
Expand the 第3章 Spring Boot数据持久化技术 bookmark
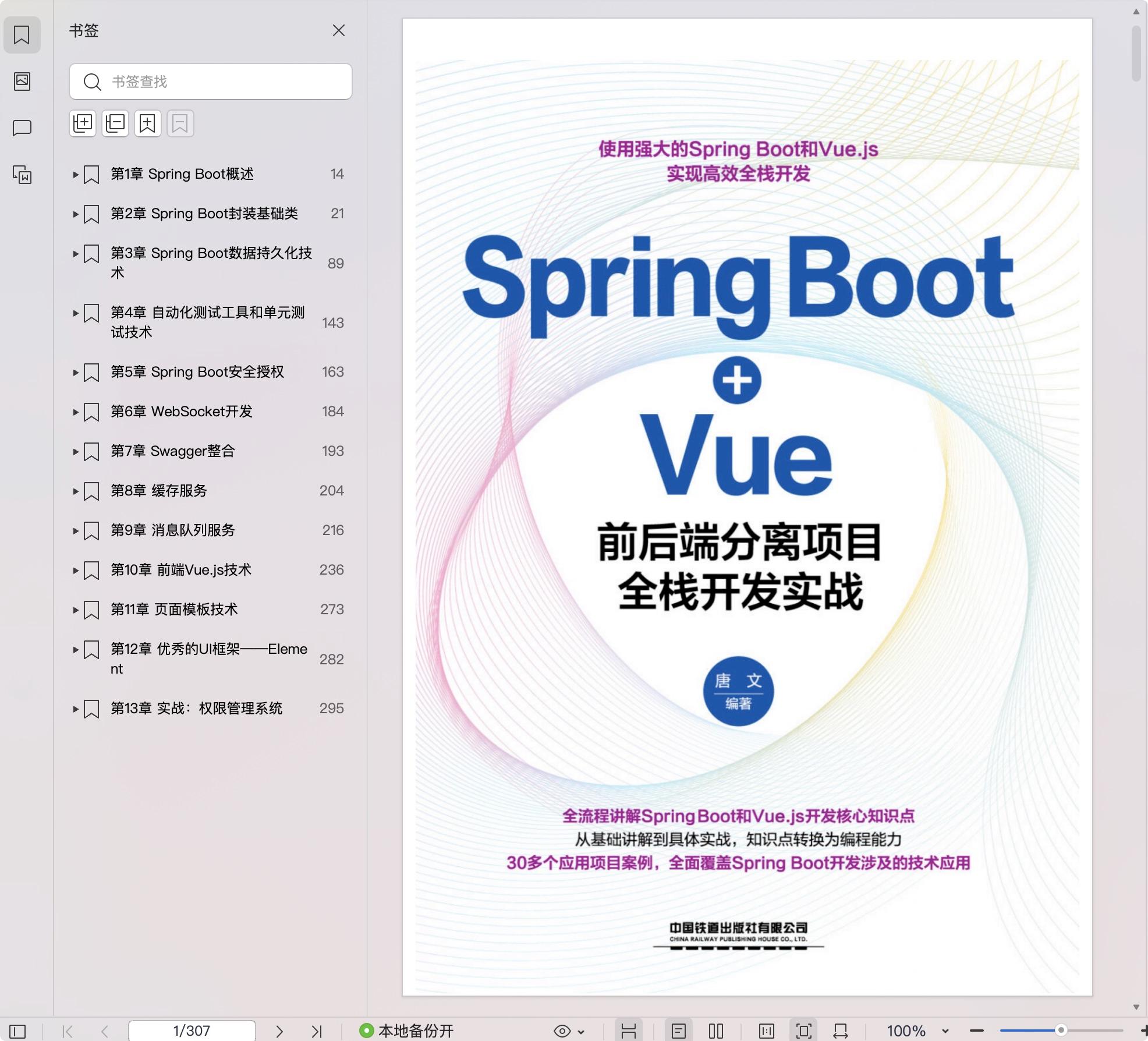[x=76, y=253]
